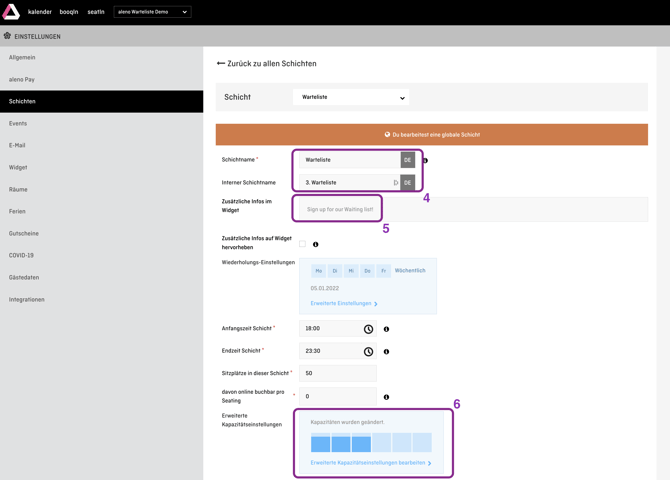Viewport: 670px width, 480px height.
Task: Select Allgemein in the settings sidebar
Action: click(101, 57)
